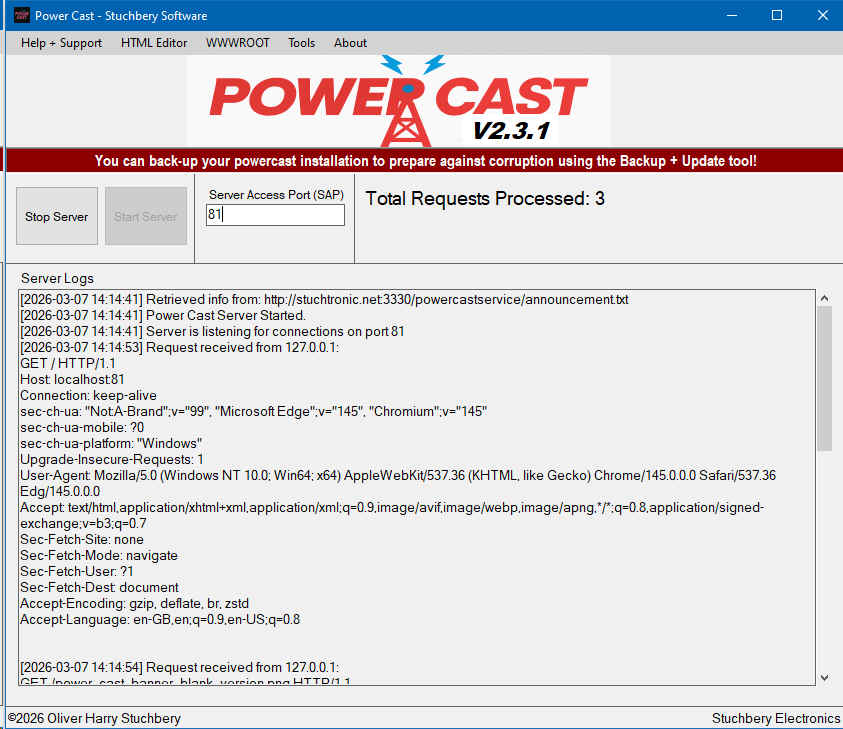Click the 'GET / HTTP/1.1' log line

click(68, 363)
